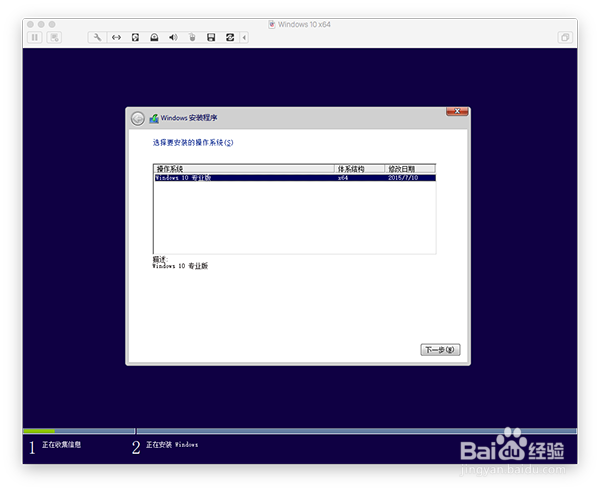Click the back arrow in Windows setup
The height and width of the screenshot is (491, 600).
[138, 118]
